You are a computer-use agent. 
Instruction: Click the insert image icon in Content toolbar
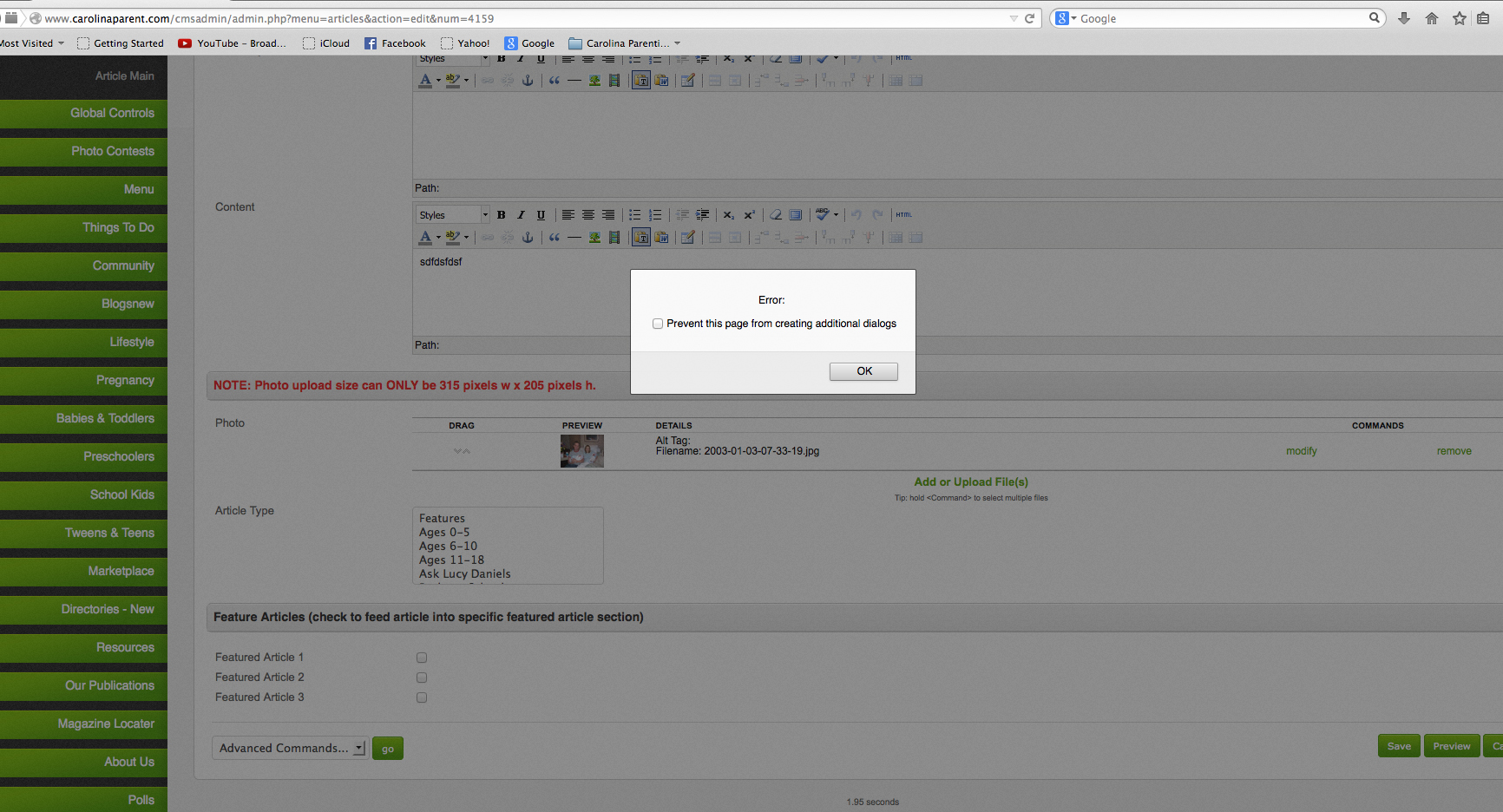(594, 238)
